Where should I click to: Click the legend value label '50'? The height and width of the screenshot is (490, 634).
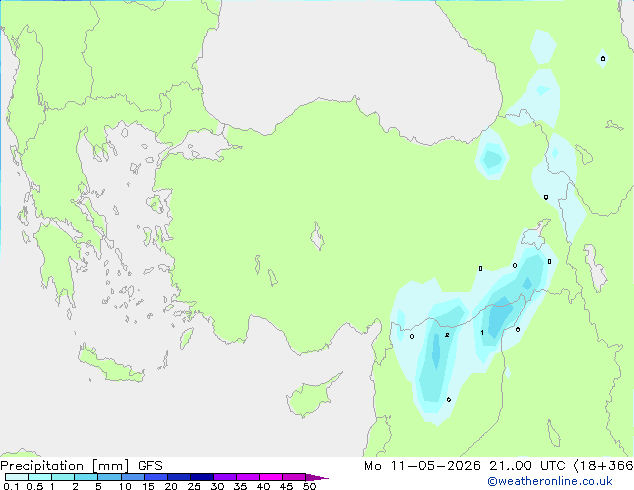309,486
